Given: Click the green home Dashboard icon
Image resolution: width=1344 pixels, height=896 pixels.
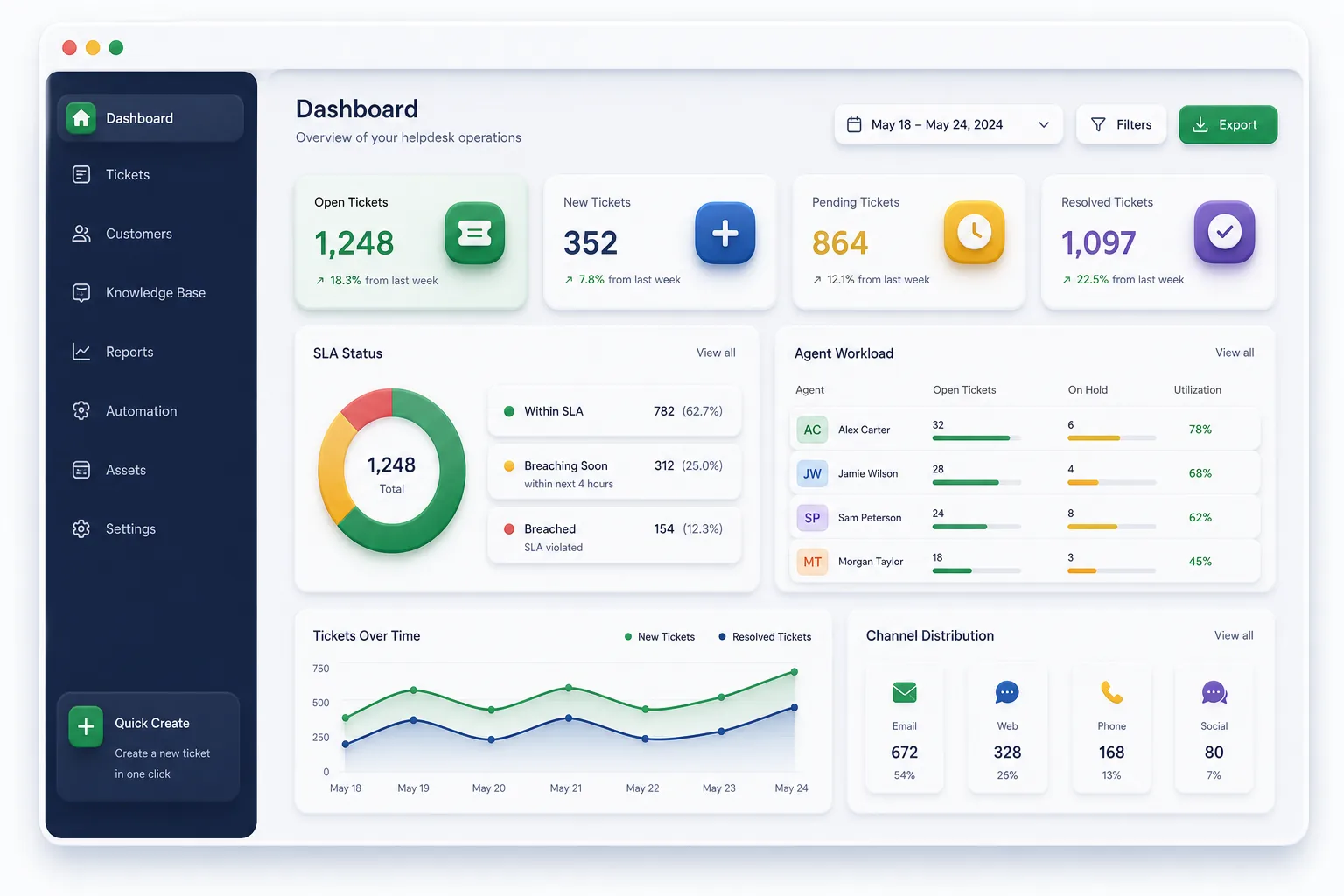Looking at the screenshot, I should click(81, 118).
